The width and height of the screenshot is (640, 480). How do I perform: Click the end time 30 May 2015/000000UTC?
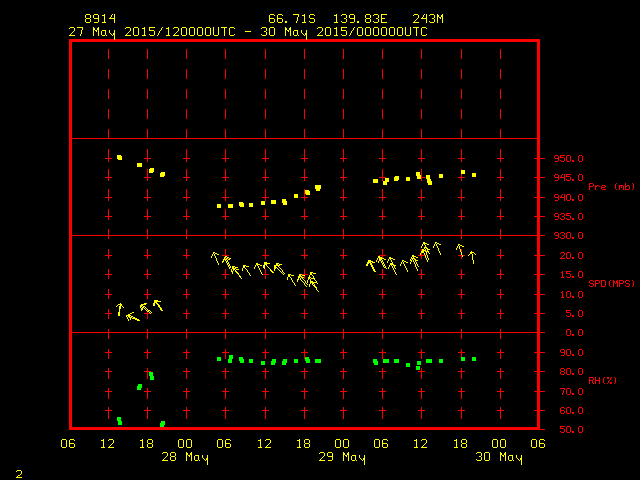pos(350,31)
